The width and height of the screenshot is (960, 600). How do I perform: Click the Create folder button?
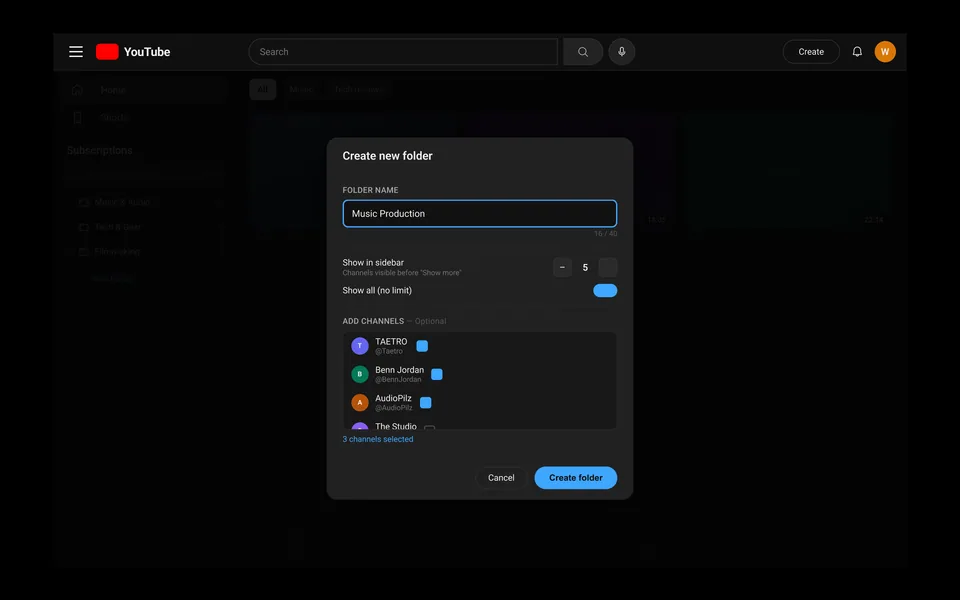576,478
